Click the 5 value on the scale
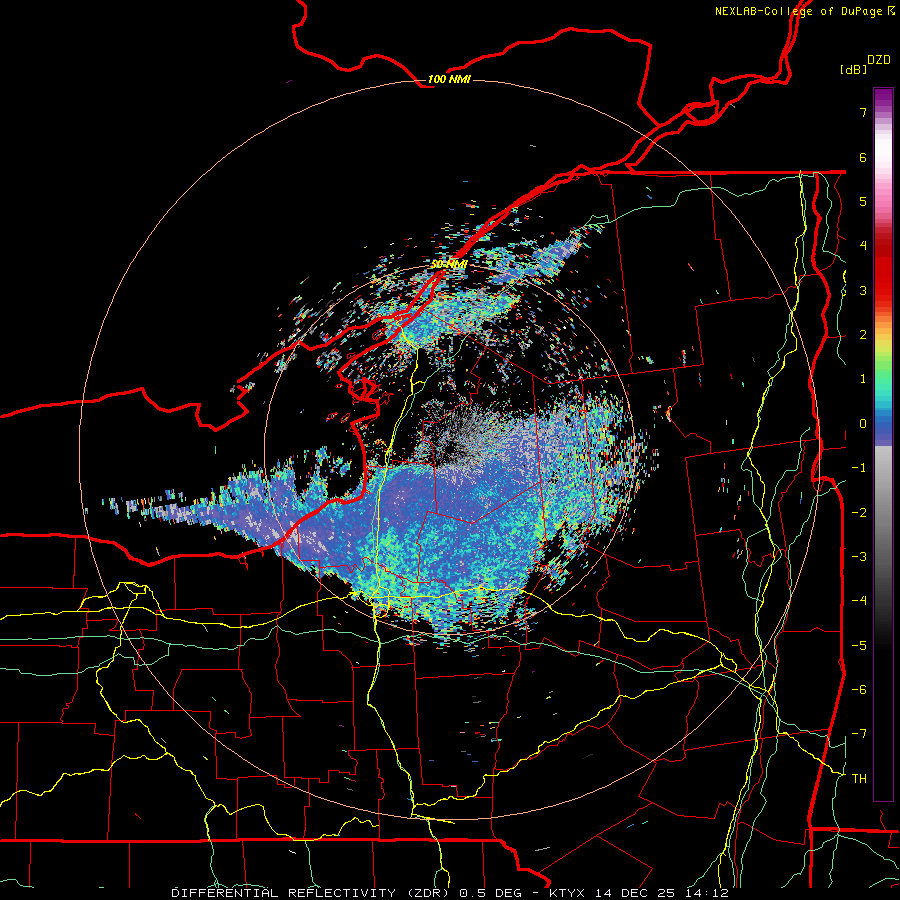 point(863,201)
